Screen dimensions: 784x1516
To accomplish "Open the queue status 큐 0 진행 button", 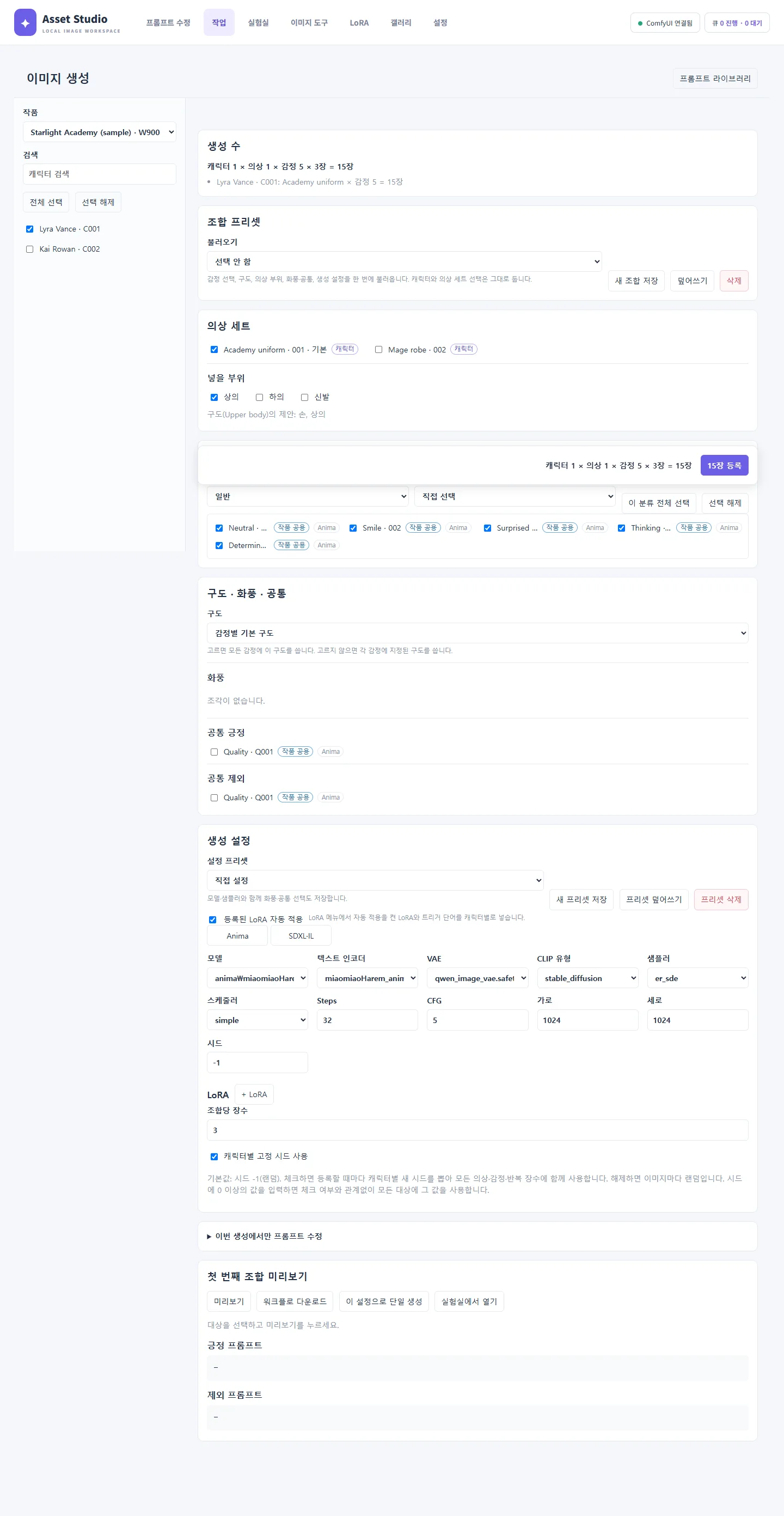I will pyautogui.click(x=737, y=23).
